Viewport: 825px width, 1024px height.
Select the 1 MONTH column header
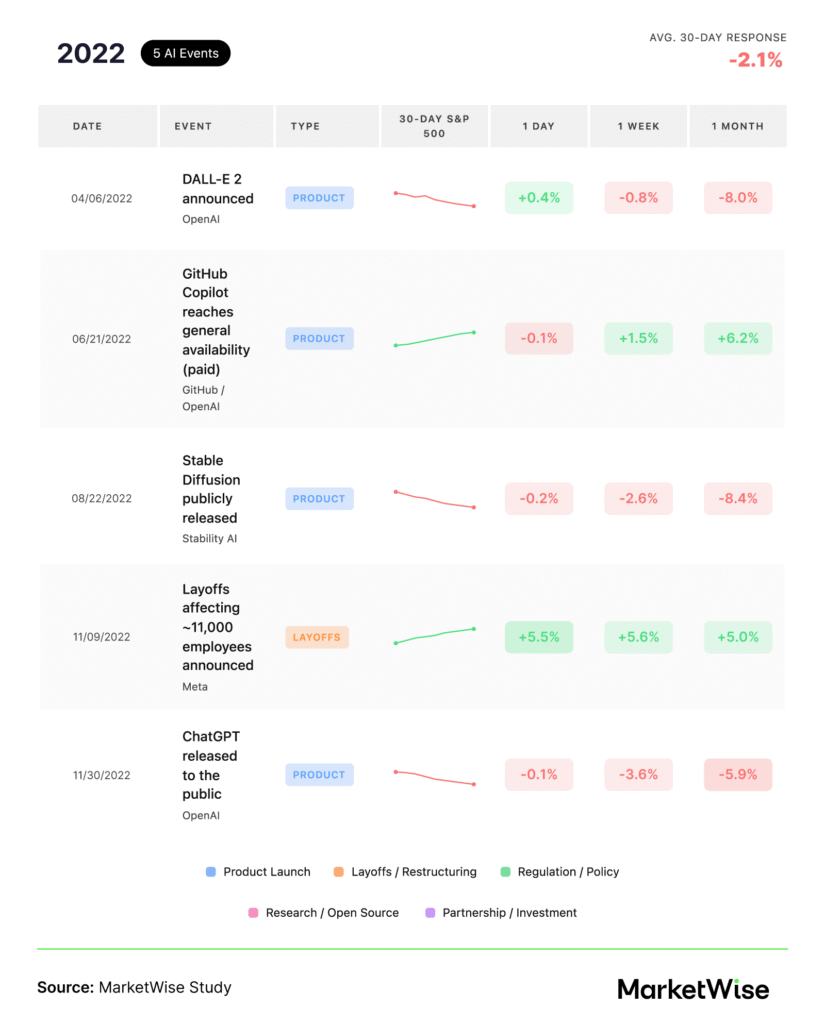(737, 126)
